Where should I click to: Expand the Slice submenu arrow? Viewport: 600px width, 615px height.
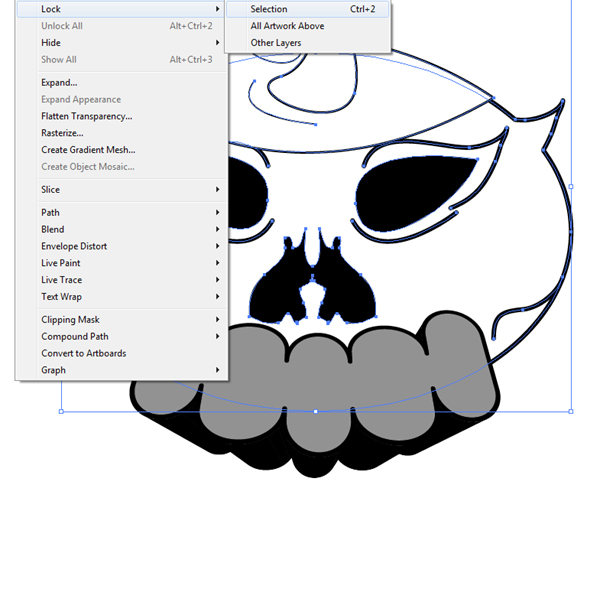pyautogui.click(x=218, y=189)
